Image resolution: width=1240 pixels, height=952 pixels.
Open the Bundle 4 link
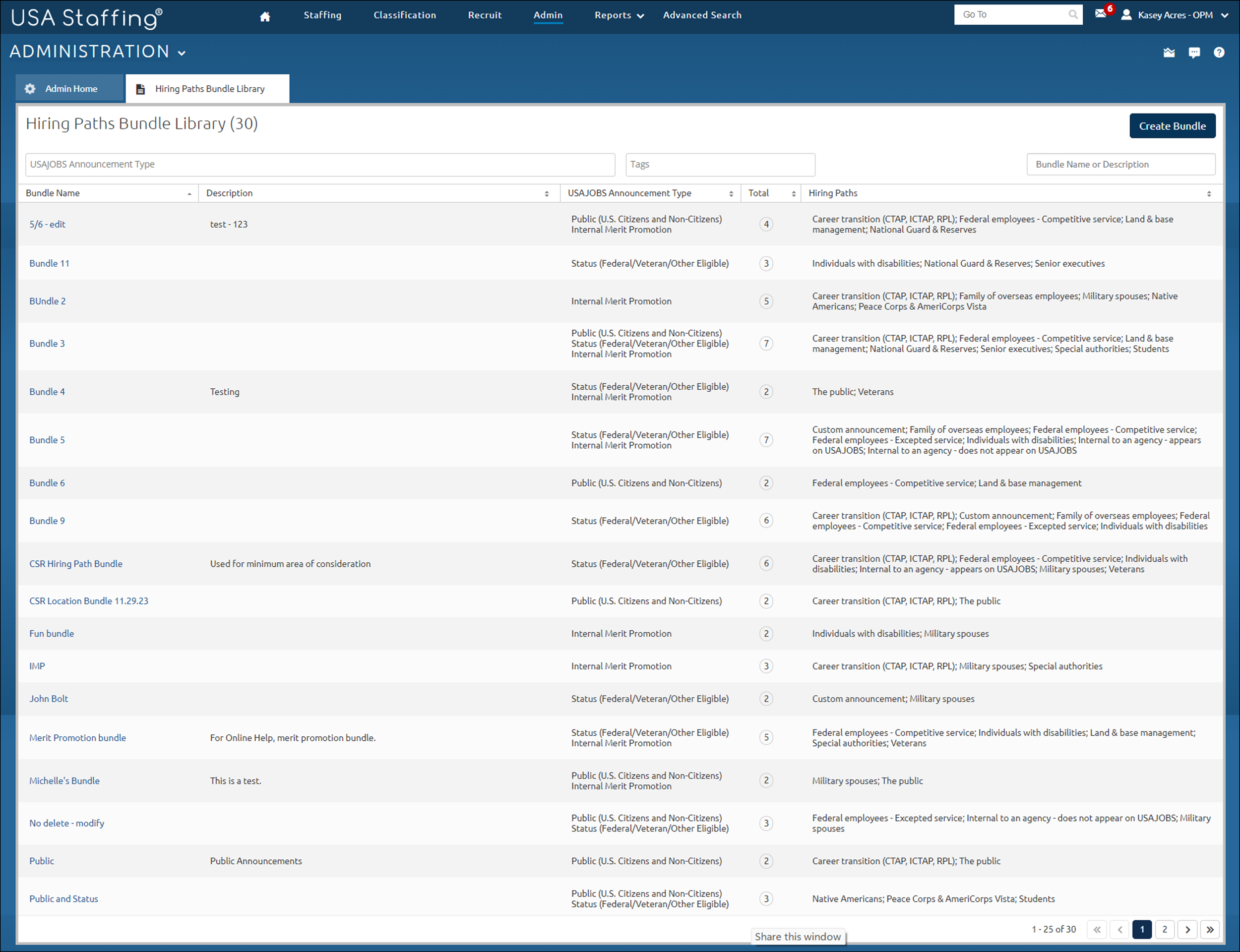click(47, 392)
